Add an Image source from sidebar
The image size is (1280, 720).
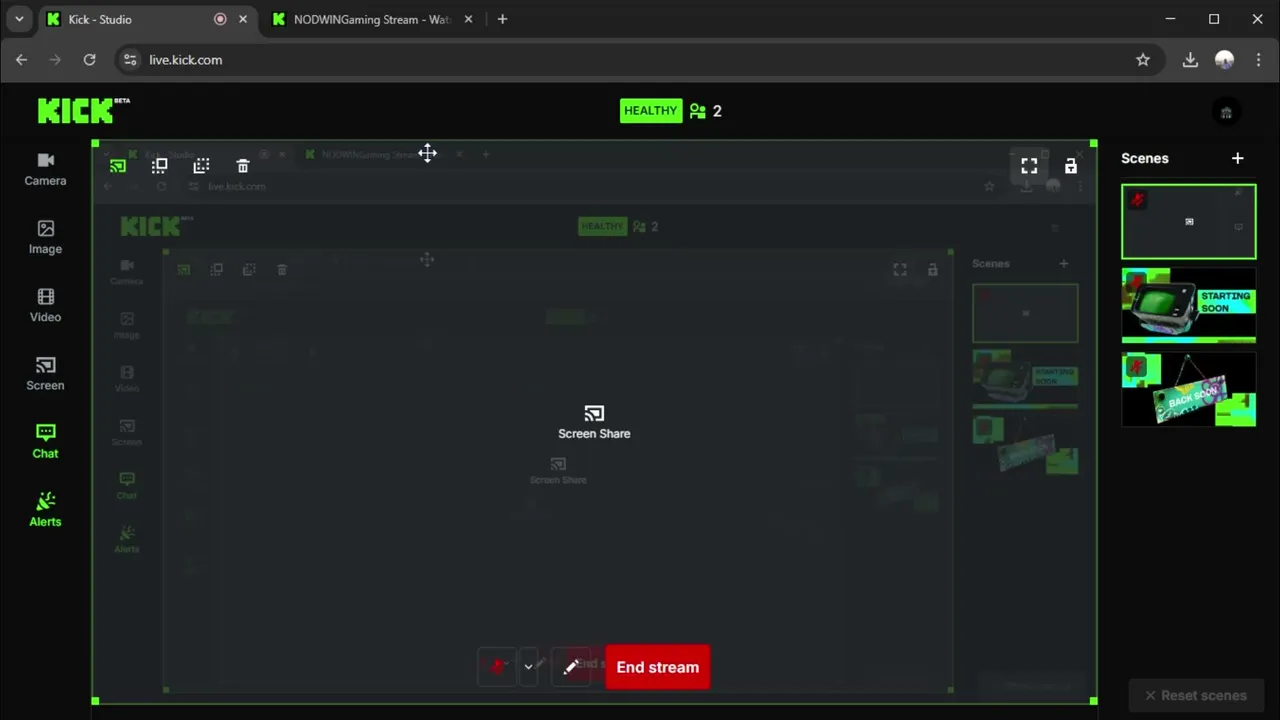tap(45, 237)
